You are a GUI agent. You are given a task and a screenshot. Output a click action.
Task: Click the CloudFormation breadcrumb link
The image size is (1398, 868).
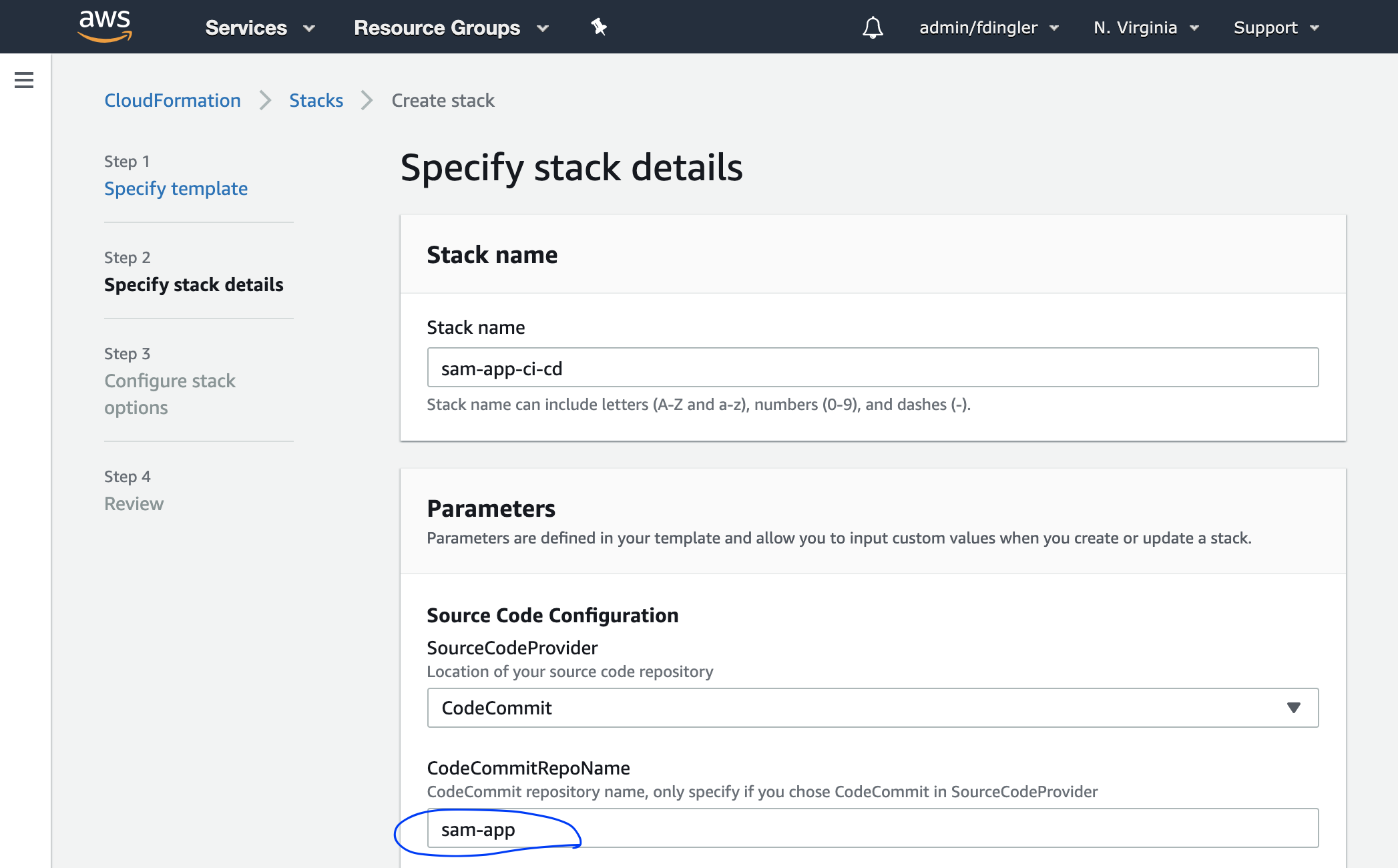(x=172, y=99)
